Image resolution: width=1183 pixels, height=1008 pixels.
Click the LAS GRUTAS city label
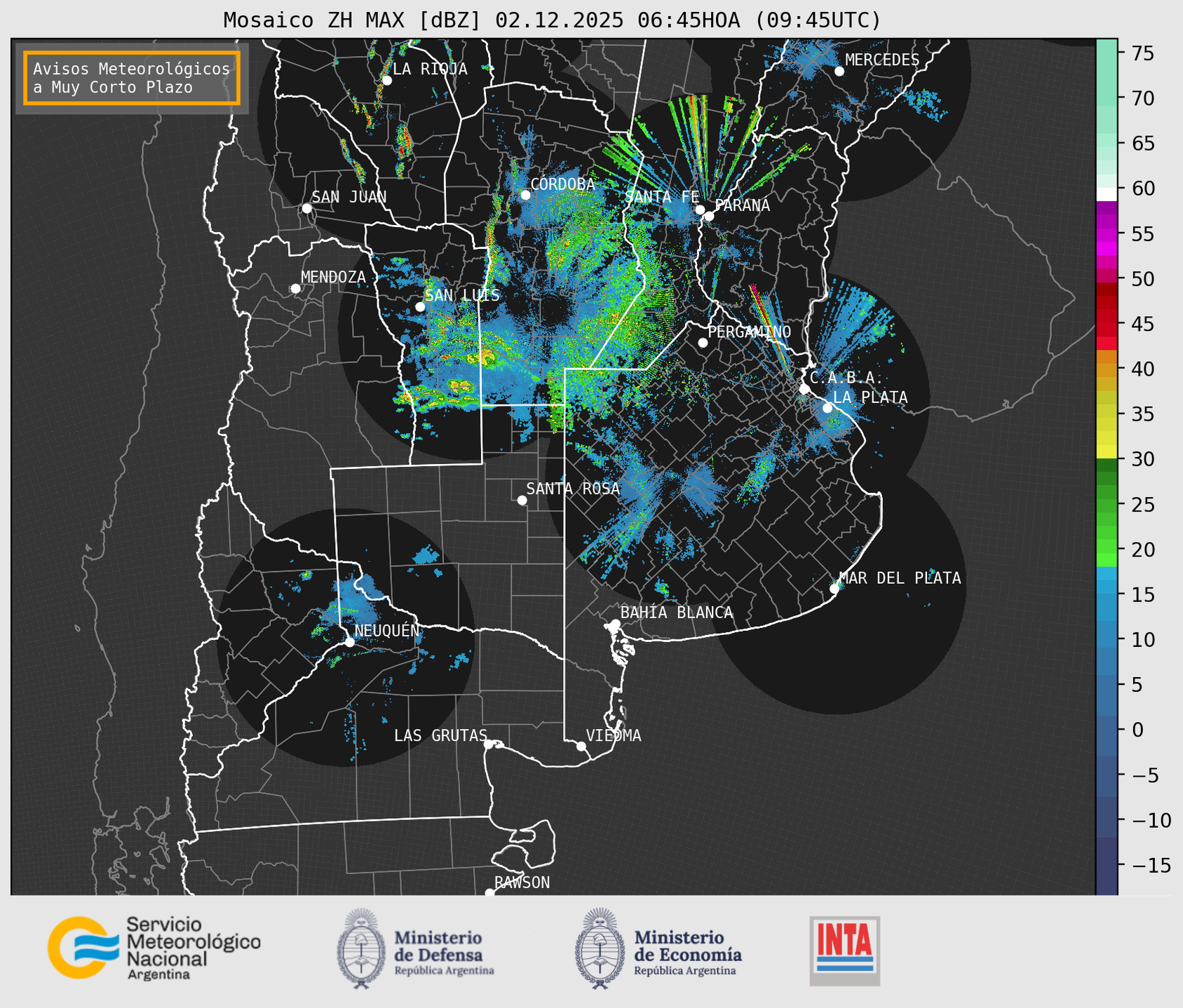(x=440, y=736)
